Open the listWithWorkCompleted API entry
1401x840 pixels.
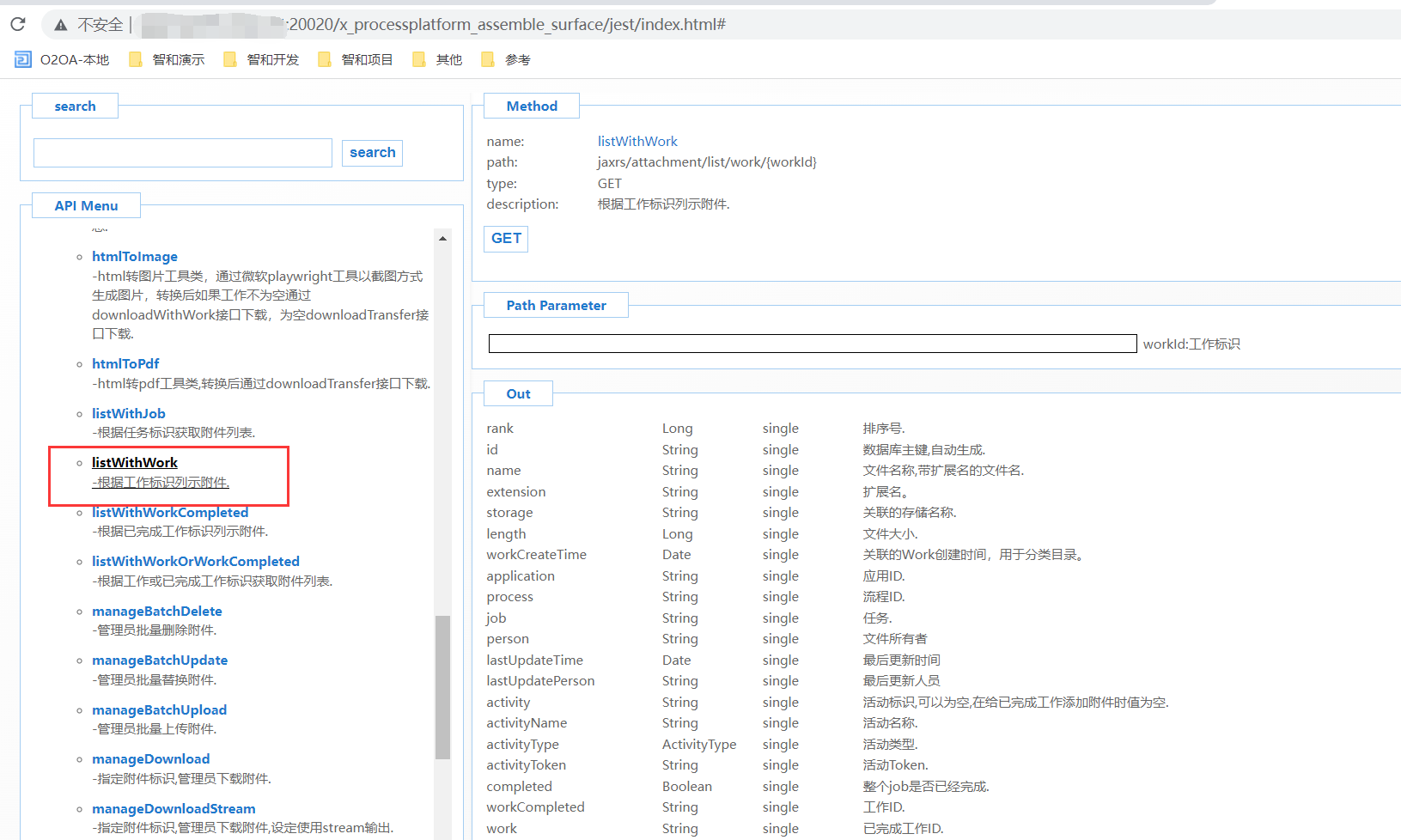[x=170, y=512]
